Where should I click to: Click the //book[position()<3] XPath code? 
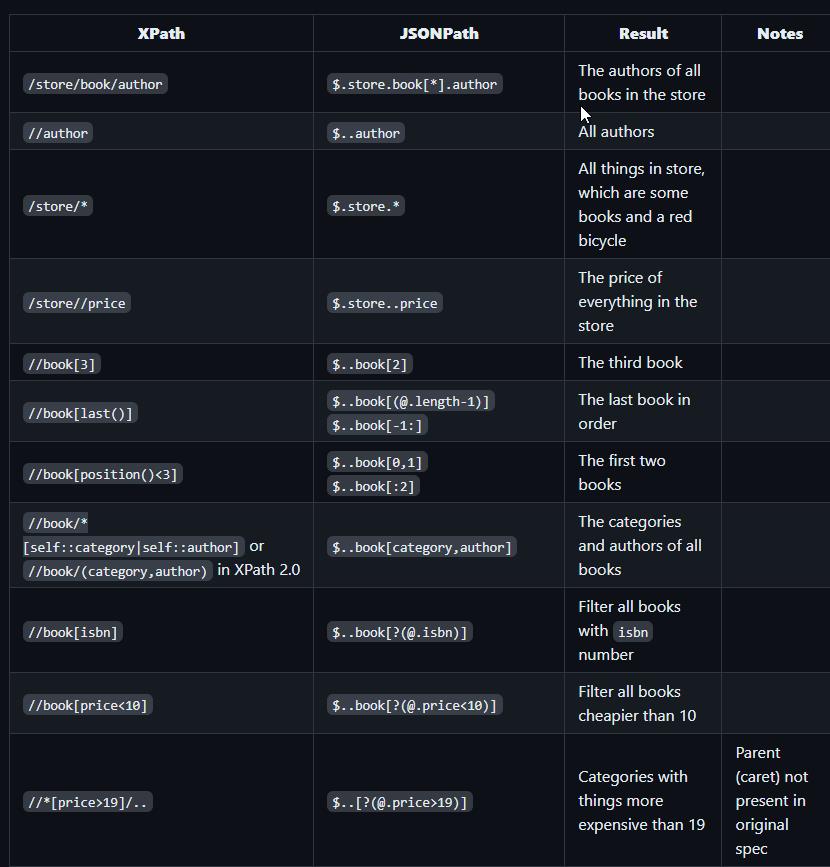[x=103, y=474]
